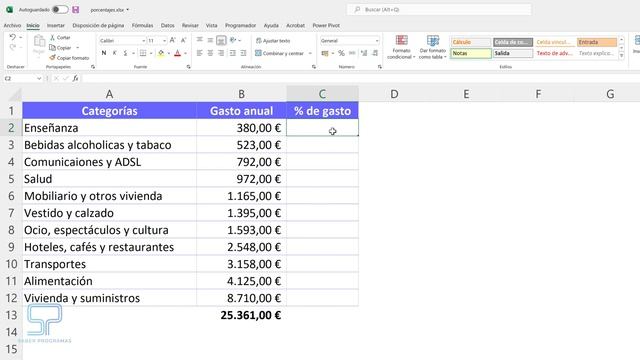Apply the Salida cell style
Viewport: 640px width, 360px height.
[x=513, y=53]
